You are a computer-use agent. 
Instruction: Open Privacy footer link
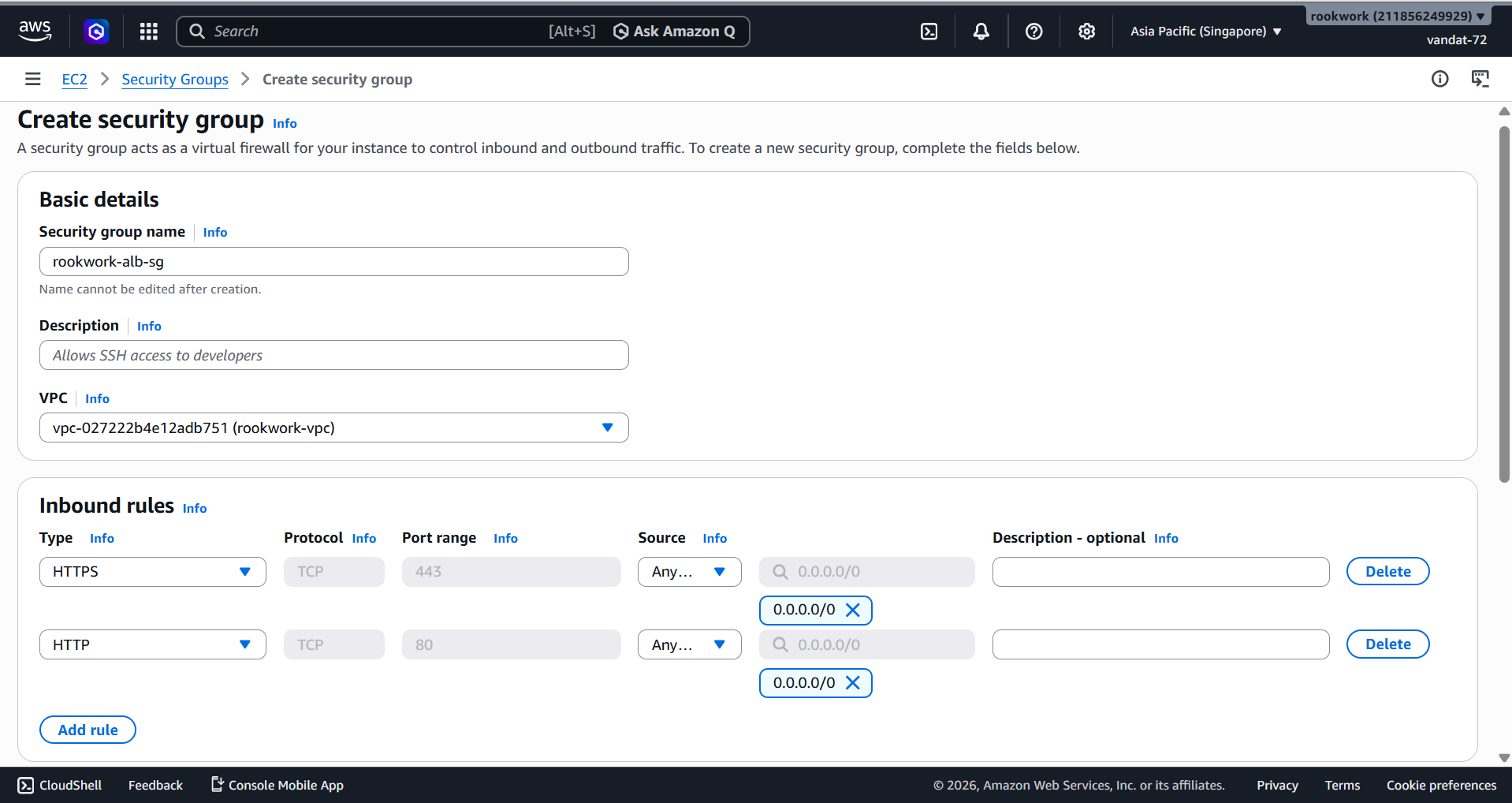1277,786
